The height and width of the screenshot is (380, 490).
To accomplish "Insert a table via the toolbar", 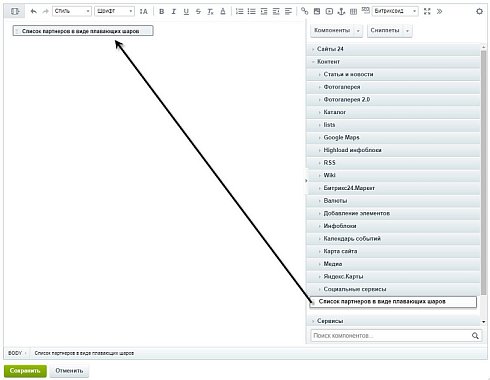I will 354,11.
